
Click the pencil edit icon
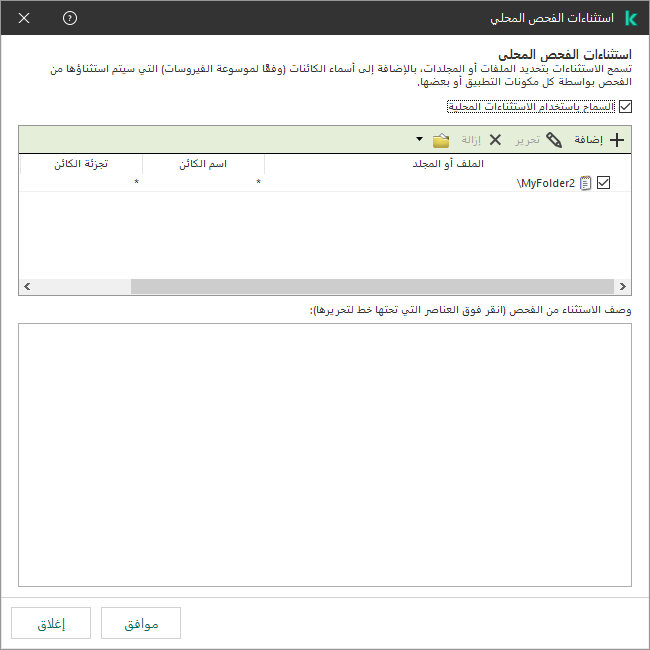554,140
